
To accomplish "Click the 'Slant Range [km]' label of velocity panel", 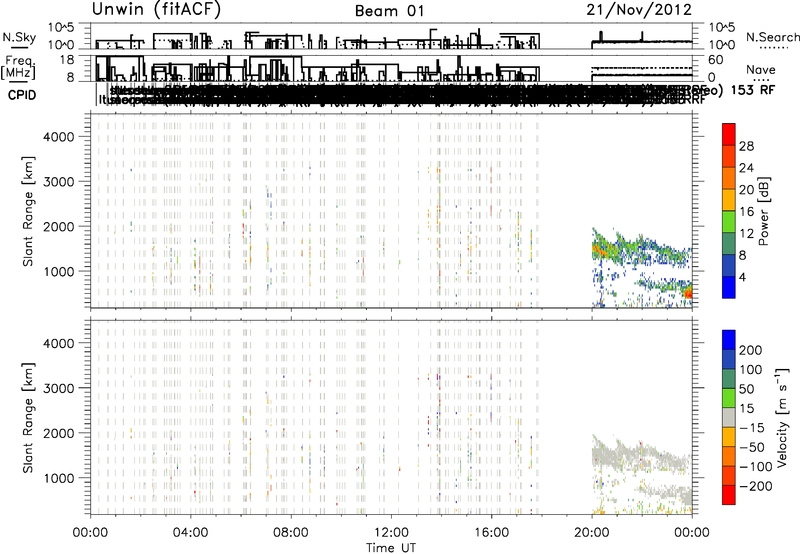I will pos(28,418).
